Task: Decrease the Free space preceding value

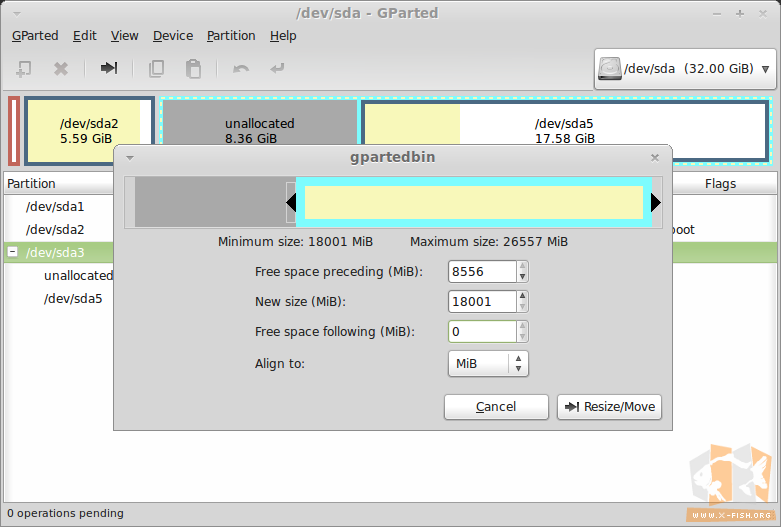Action: coord(522,277)
